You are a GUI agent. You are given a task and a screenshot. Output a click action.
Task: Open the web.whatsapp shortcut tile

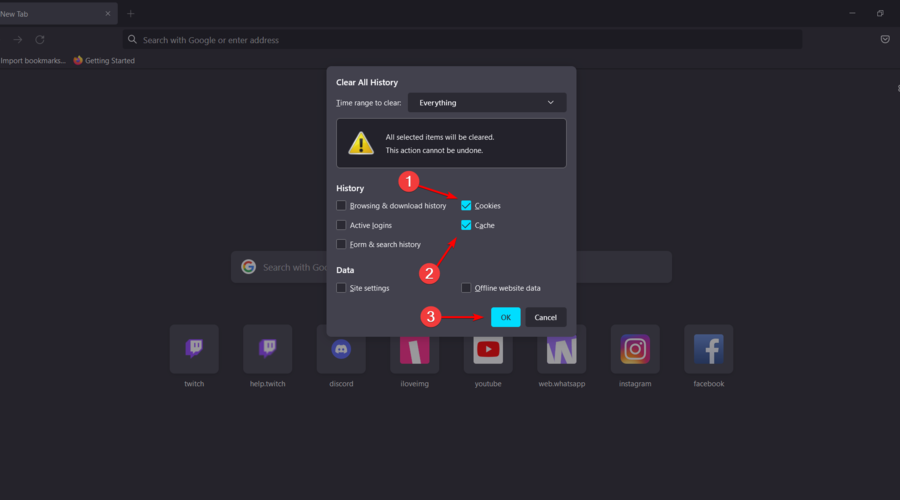561,349
